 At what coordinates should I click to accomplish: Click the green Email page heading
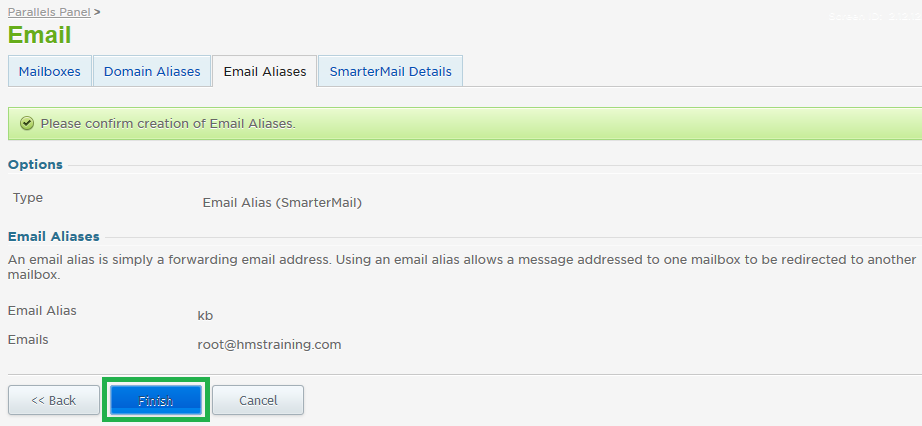39,35
